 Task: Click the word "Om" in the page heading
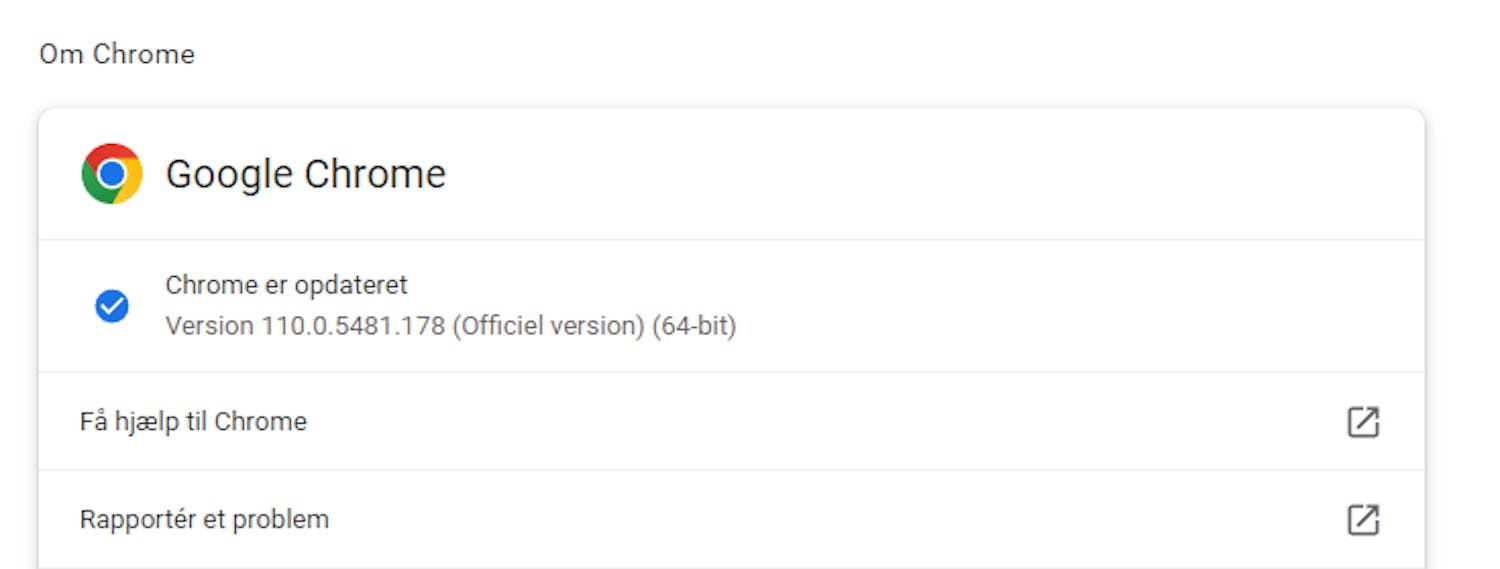click(x=61, y=54)
